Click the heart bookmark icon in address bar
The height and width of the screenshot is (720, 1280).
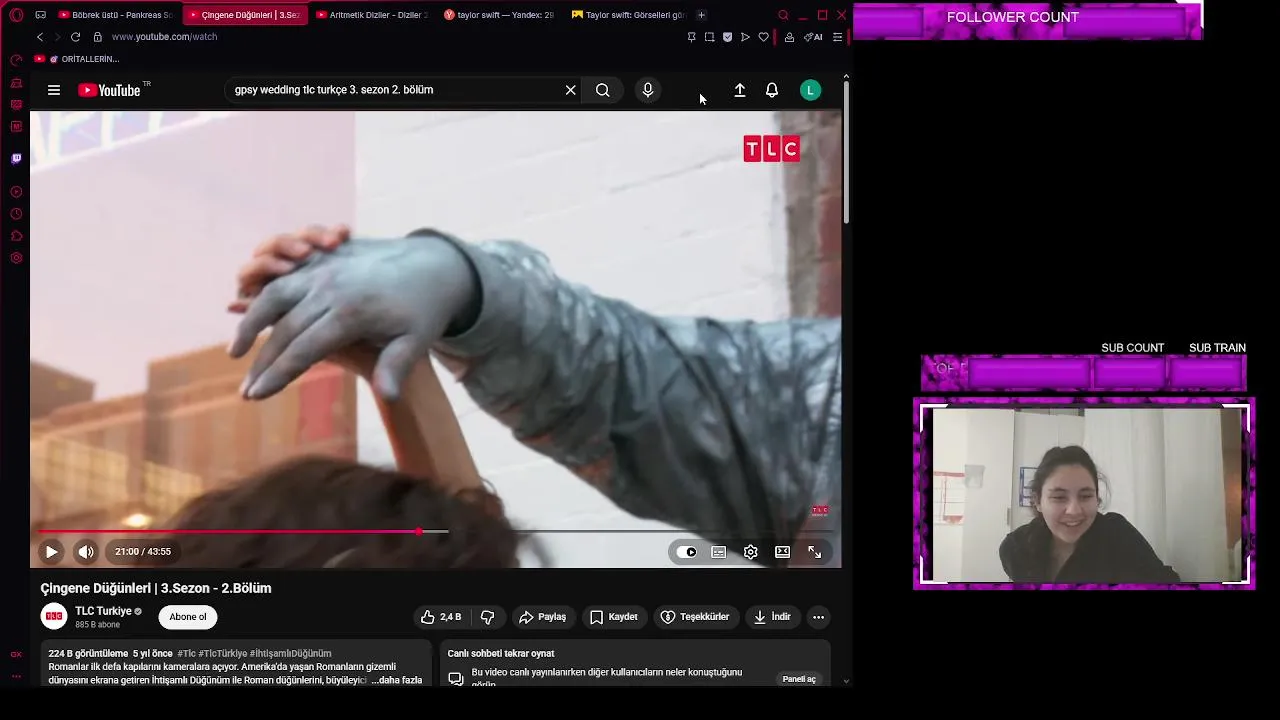[x=764, y=37]
